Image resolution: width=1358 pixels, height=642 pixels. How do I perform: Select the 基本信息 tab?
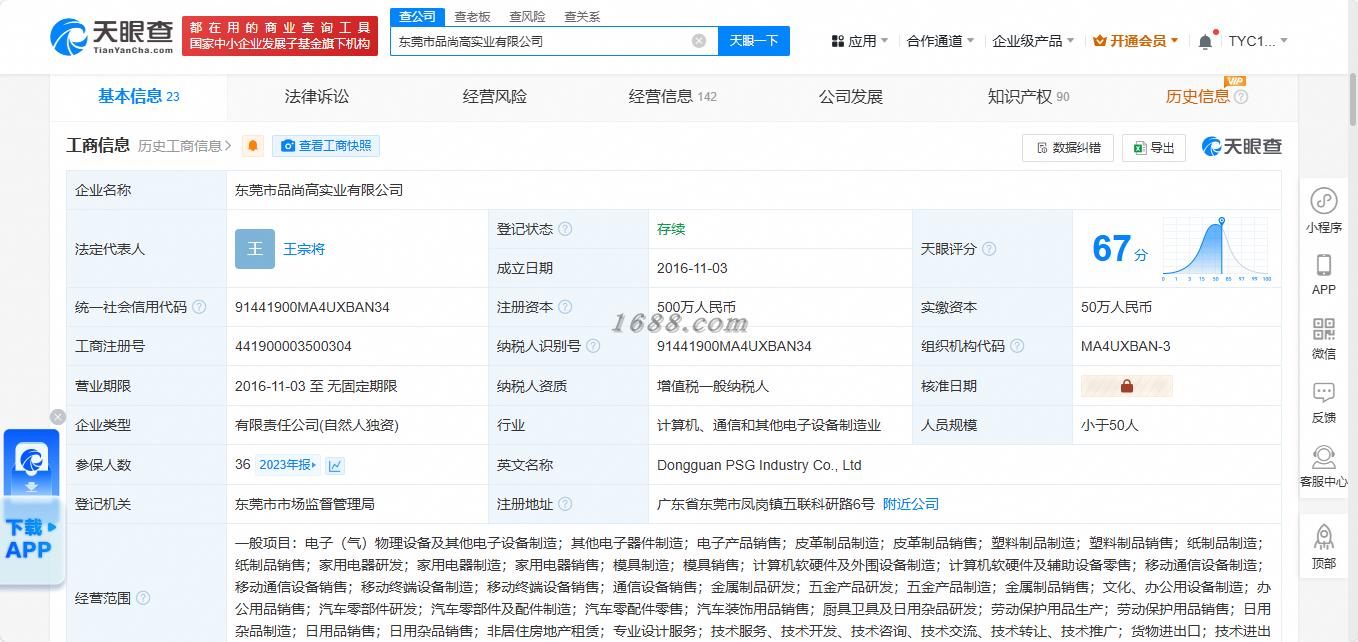[139, 97]
